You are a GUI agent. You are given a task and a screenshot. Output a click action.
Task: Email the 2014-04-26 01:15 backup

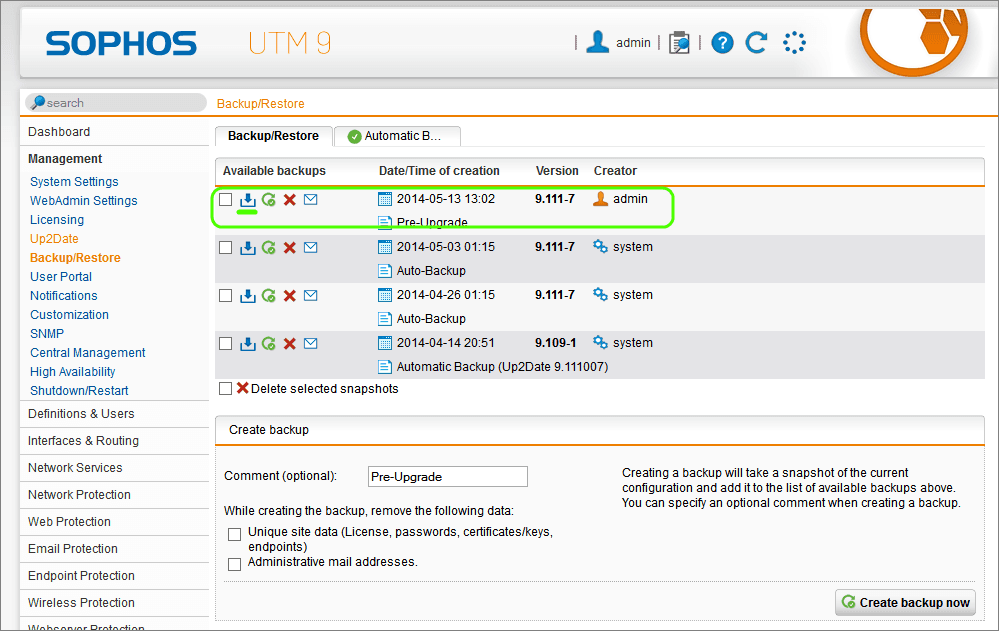pos(310,295)
